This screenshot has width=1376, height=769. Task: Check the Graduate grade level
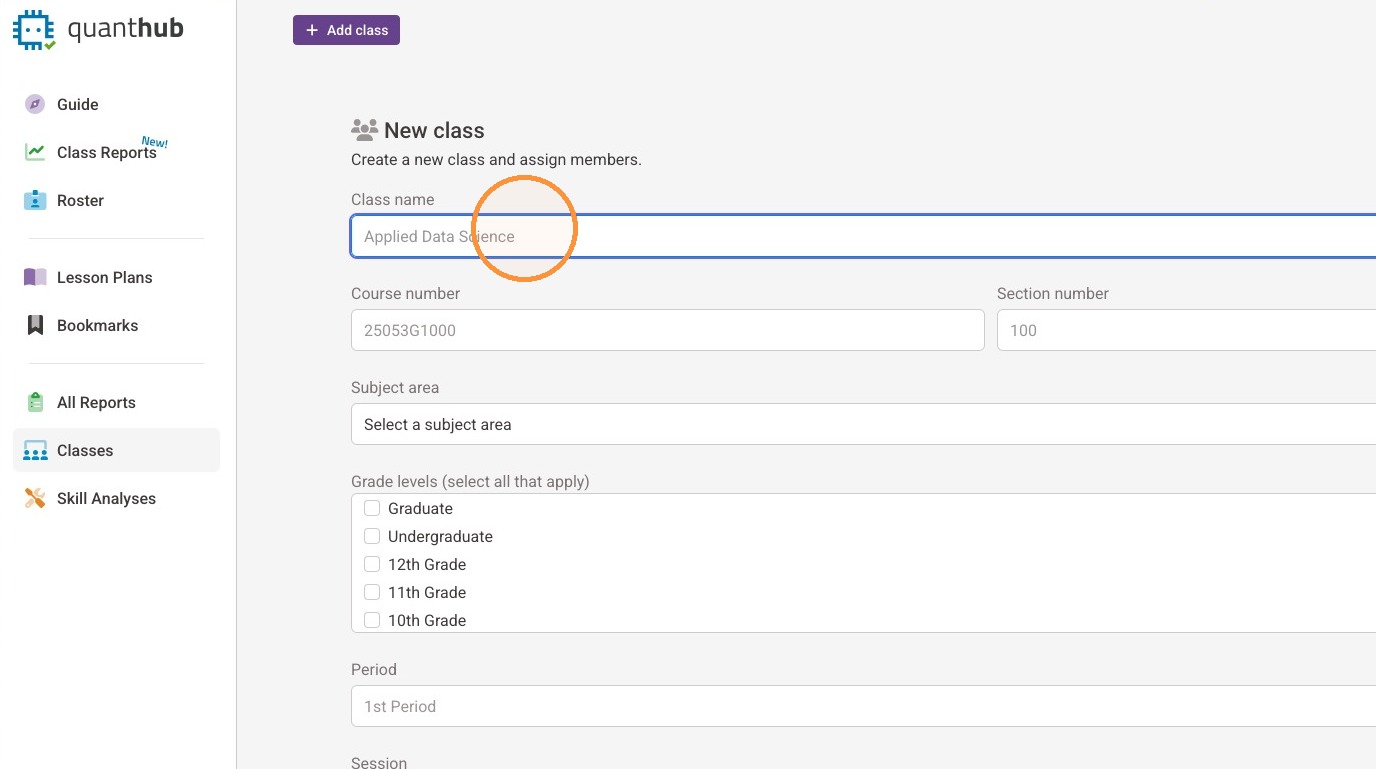pyautogui.click(x=372, y=508)
